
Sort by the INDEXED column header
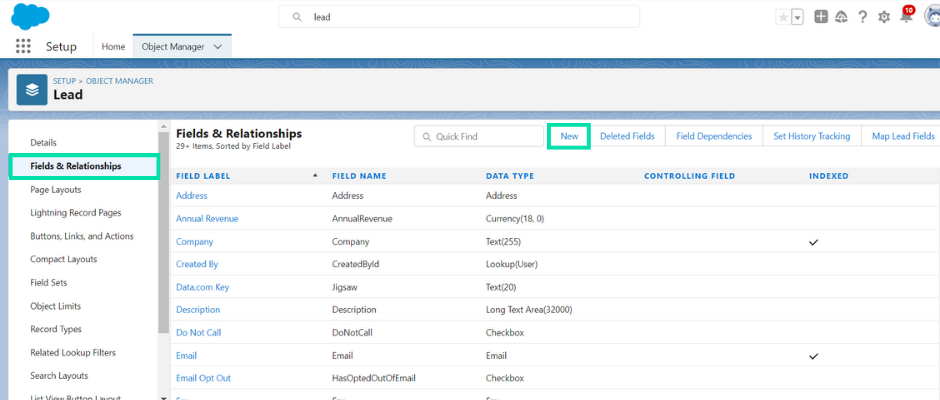click(828, 176)
